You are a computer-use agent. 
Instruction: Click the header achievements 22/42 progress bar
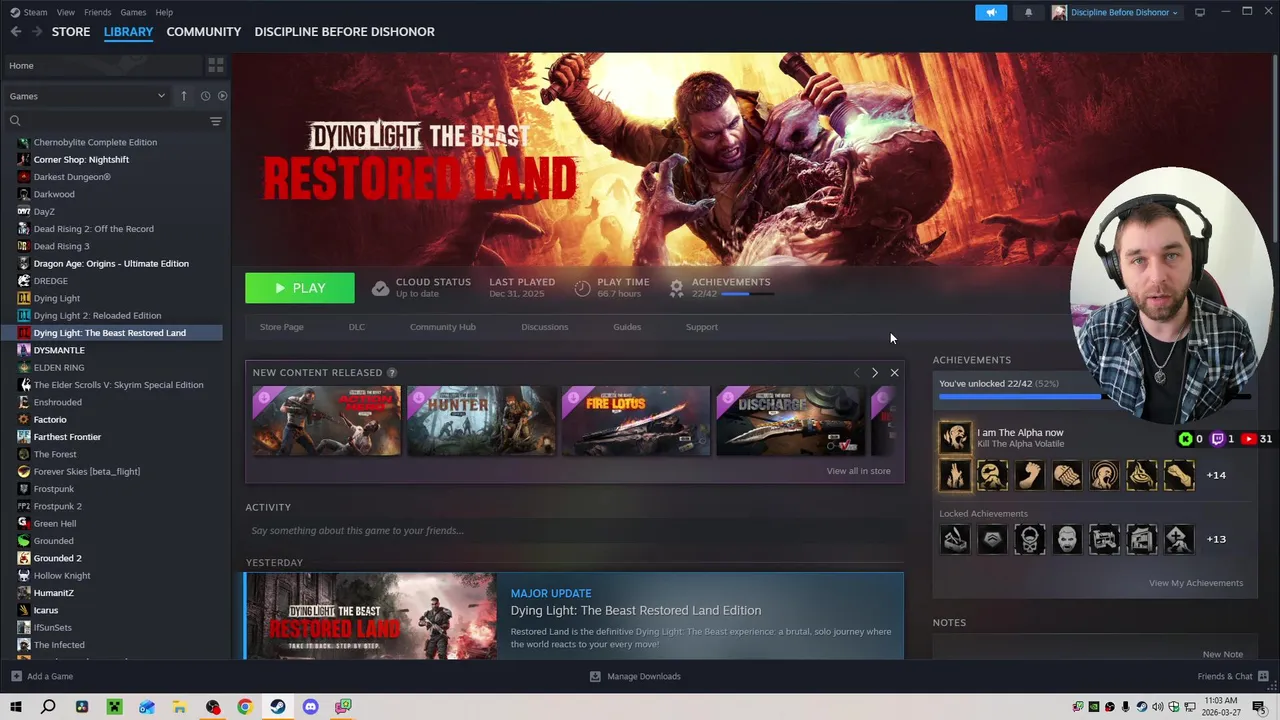point(747,294)
